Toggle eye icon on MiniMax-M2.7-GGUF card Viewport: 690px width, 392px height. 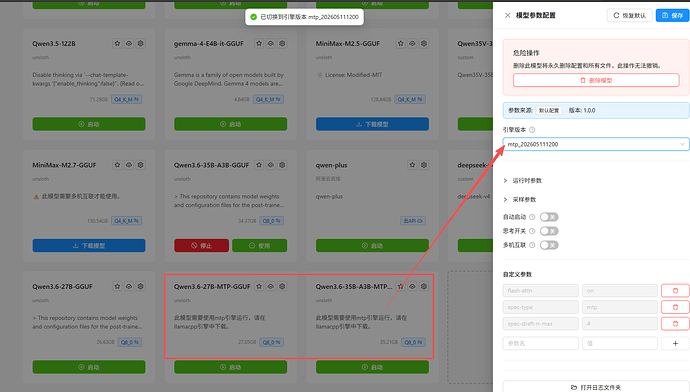tap(129, 165)
